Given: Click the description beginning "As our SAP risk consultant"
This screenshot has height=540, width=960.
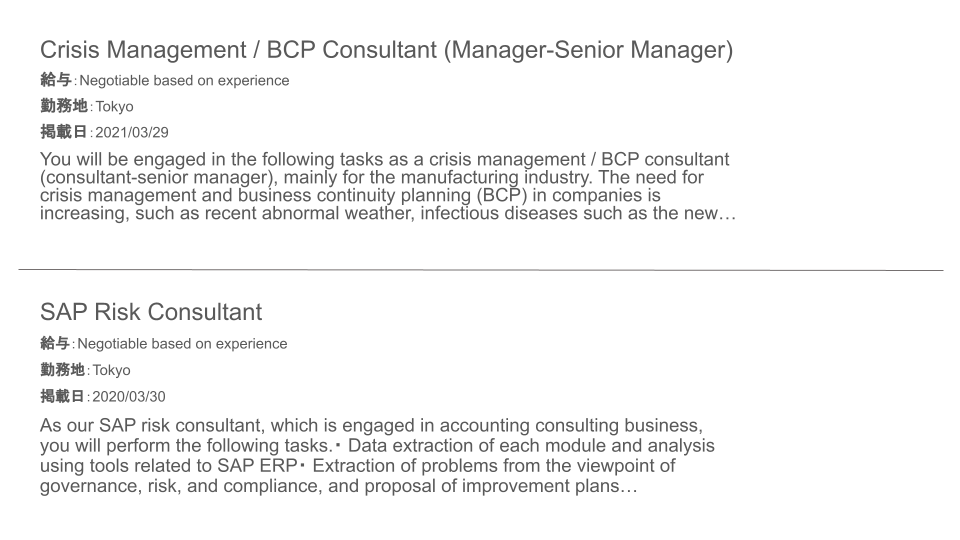Looking at the screenshot, I should (377, 456).
